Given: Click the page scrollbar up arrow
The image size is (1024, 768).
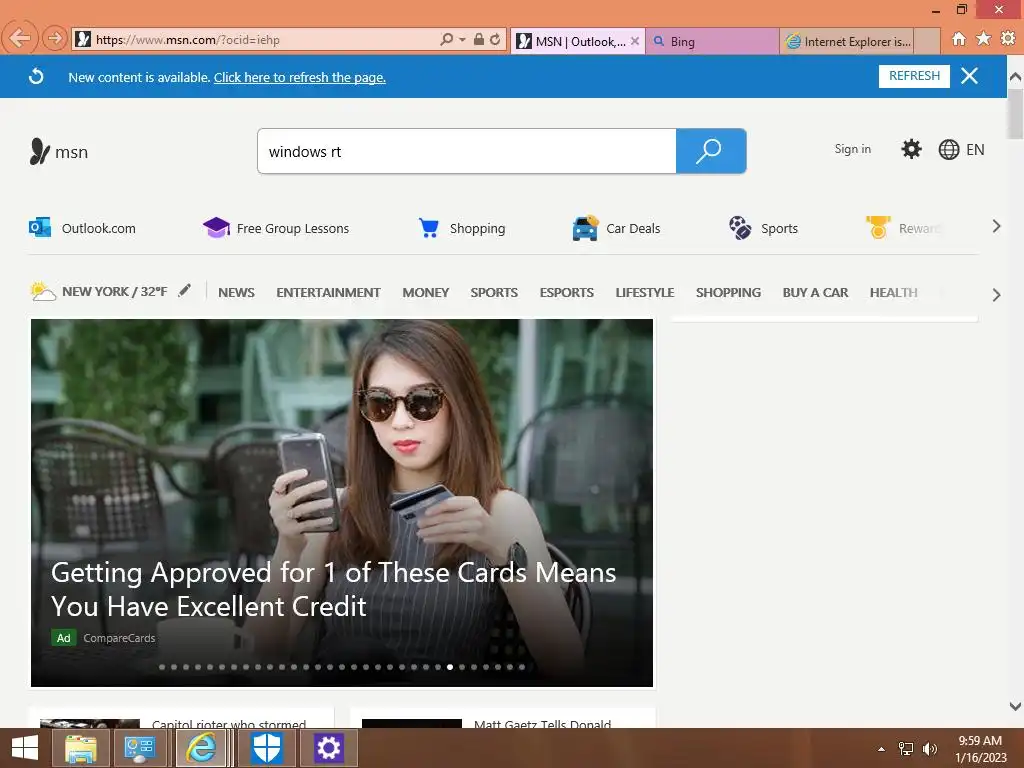Looking at the screenshot, I should (x=1015, y=77).
